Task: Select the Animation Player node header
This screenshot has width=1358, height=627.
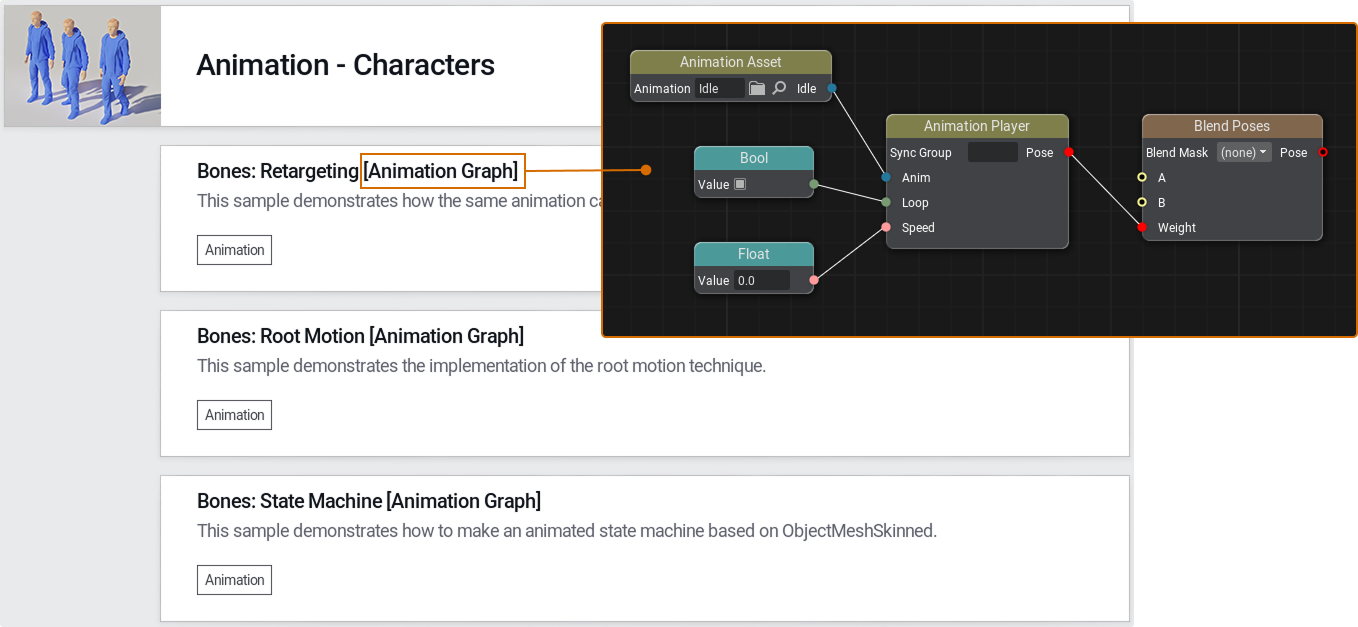Action: click(x=977, y=126)
